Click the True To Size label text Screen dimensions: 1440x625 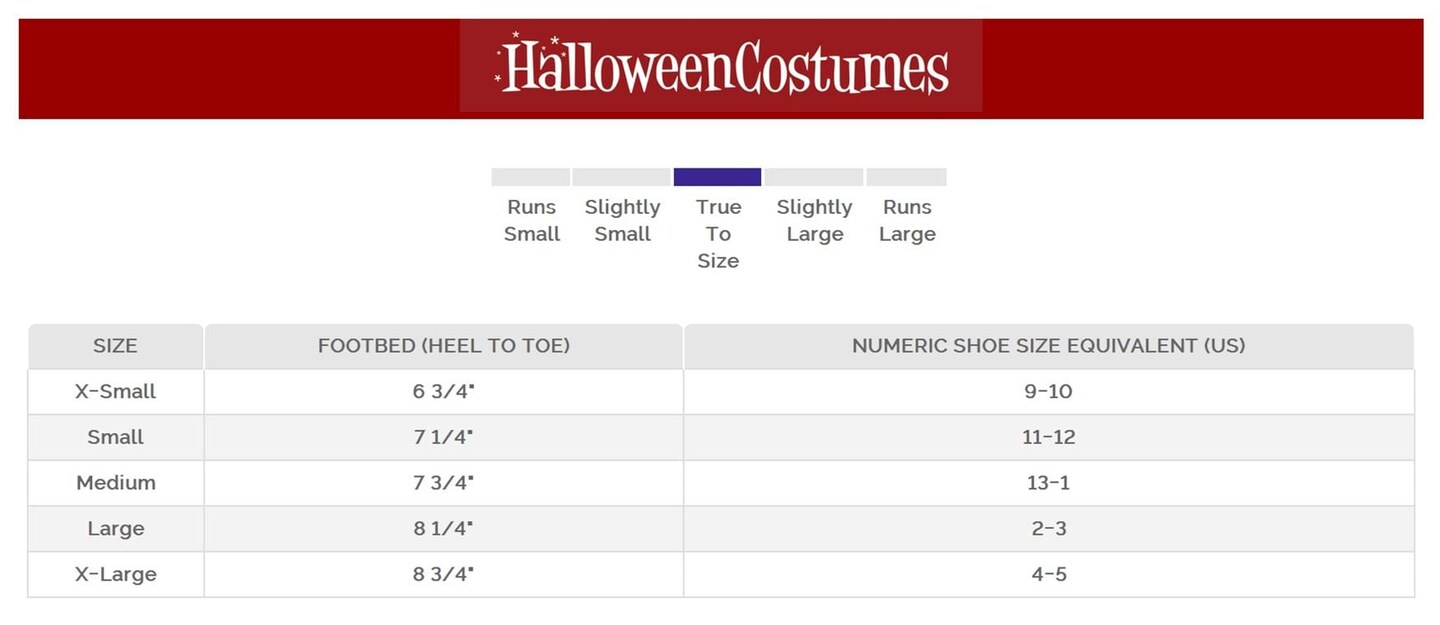[x=718, y=234]
